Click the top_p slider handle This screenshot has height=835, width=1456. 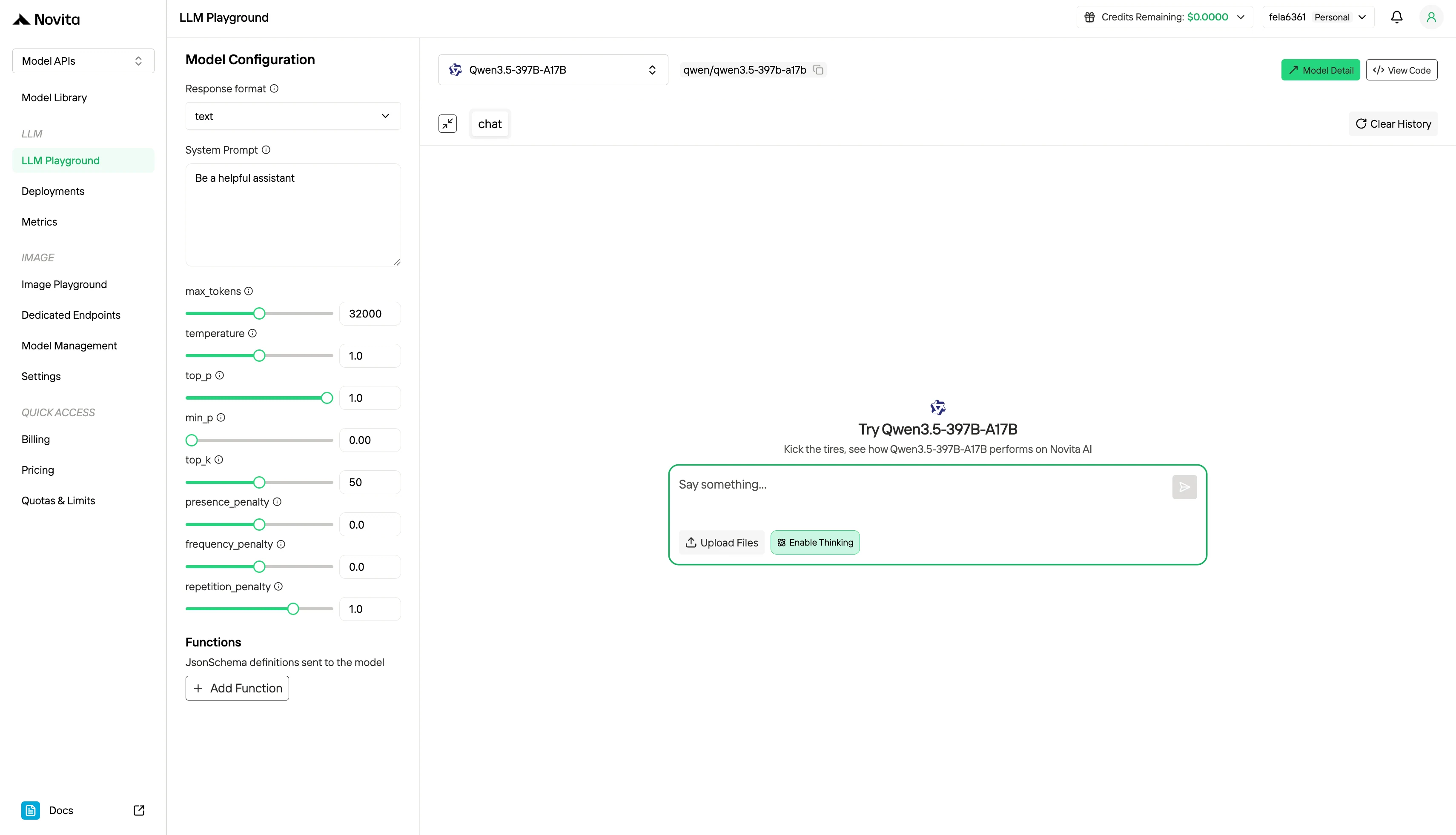(x=327, y=398)
